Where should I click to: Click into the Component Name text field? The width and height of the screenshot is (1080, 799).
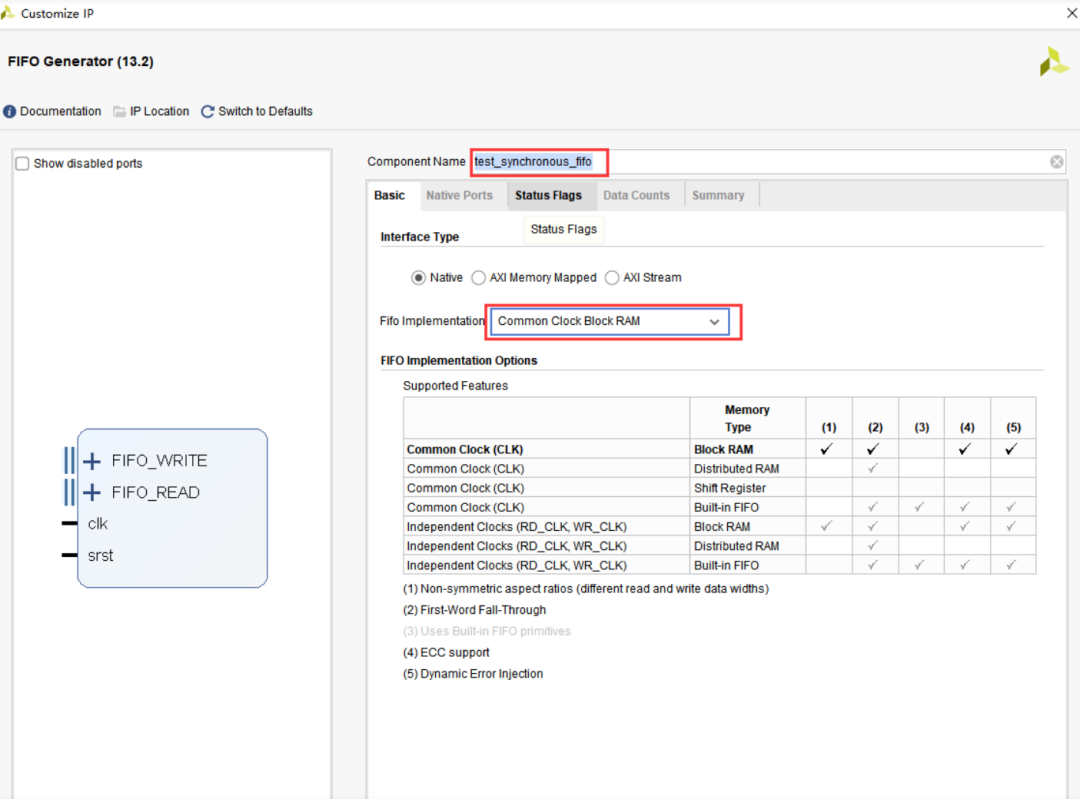pyautogui.click(x=800, y=162)
